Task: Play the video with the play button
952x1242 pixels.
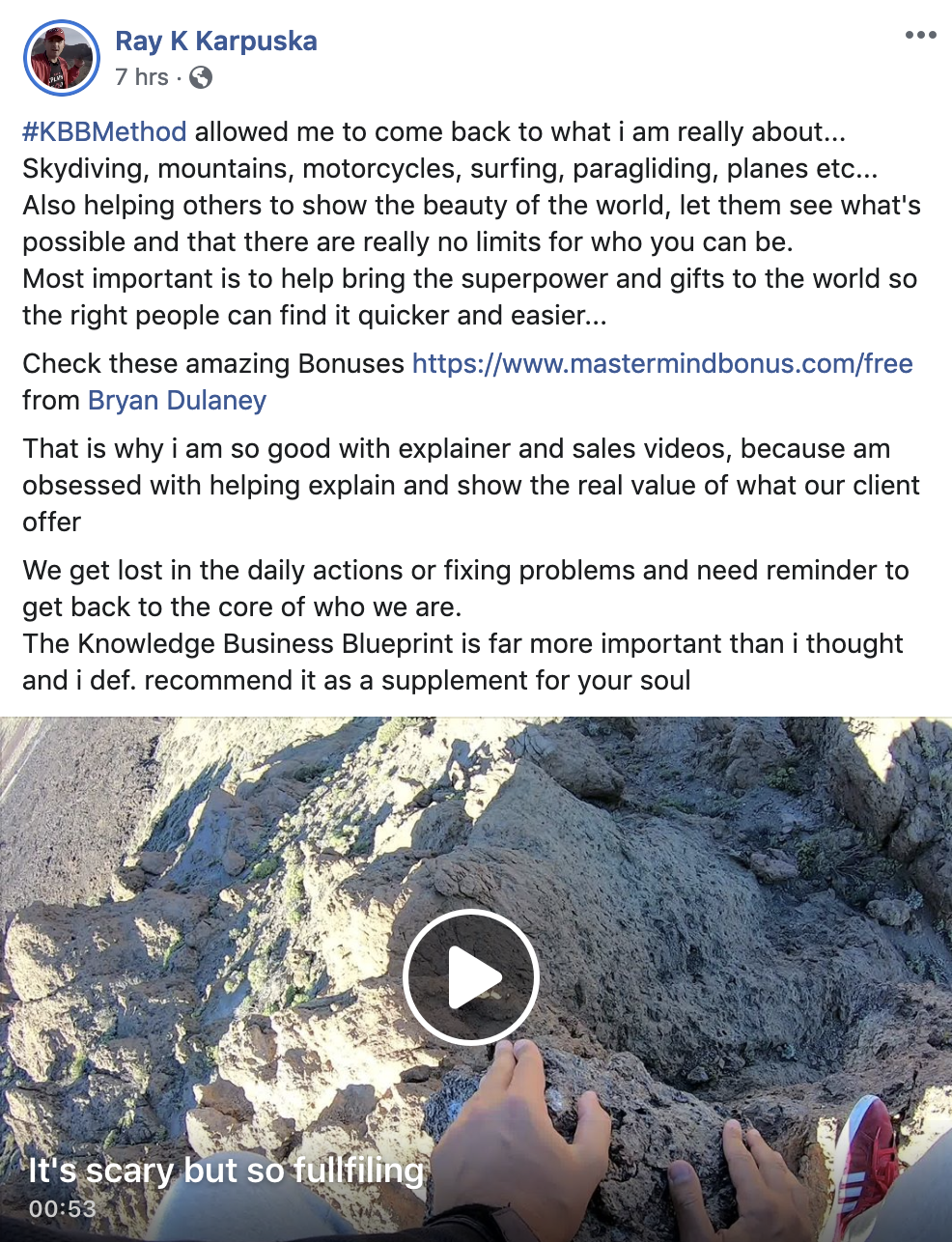Action: [x=470, y=976]
